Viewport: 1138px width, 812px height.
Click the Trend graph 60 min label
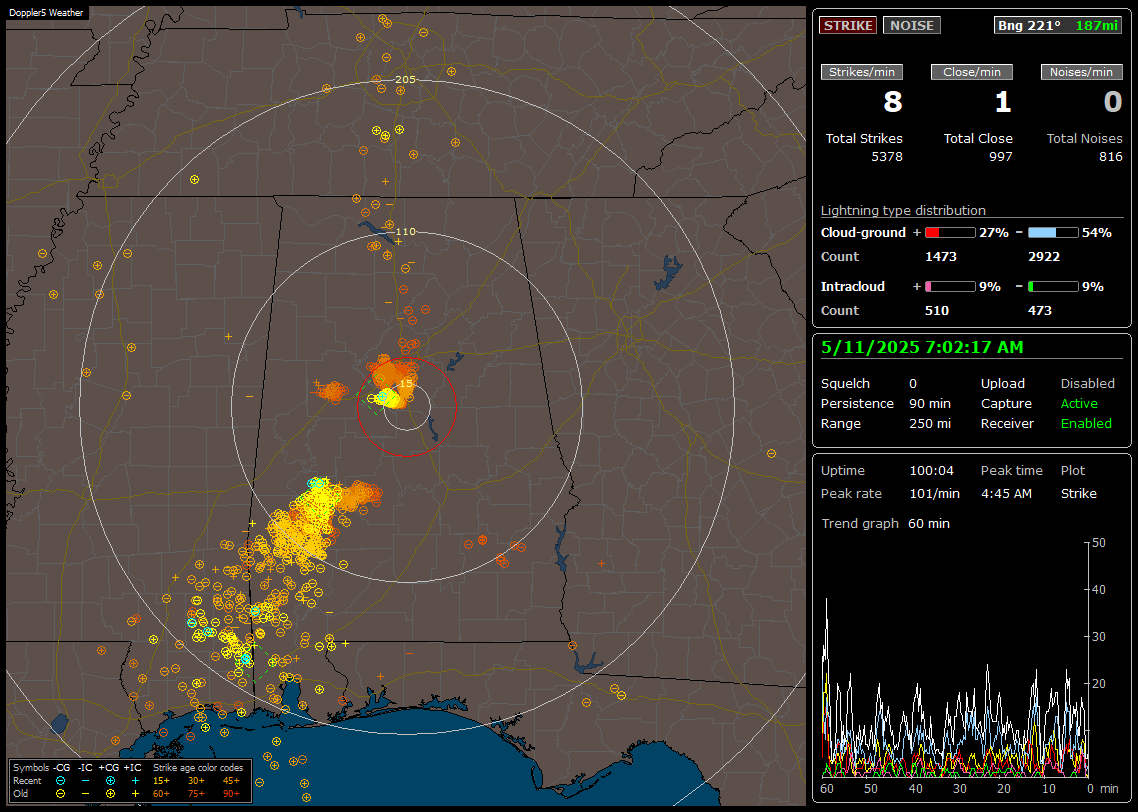885,524
